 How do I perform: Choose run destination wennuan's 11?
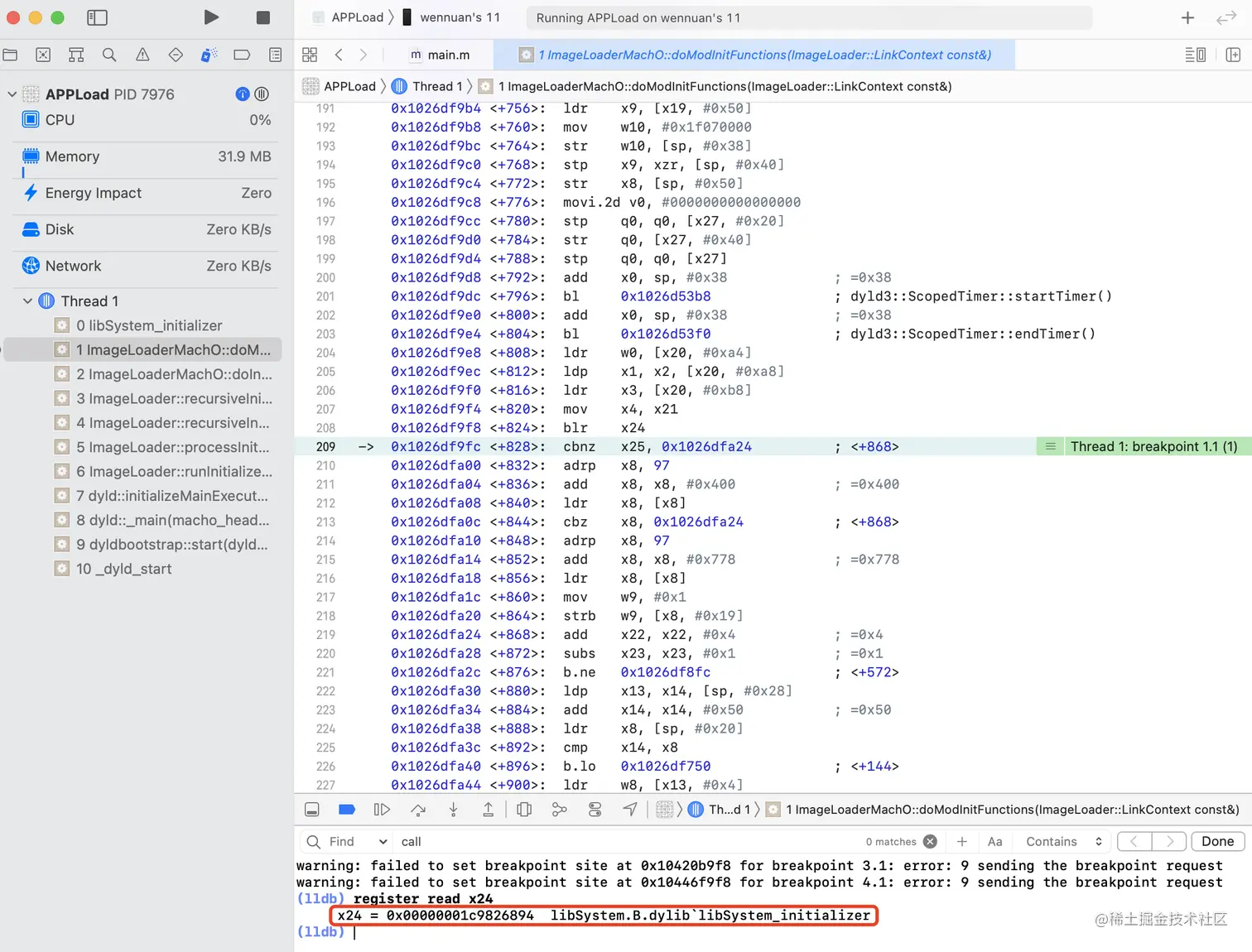[452, 17]
